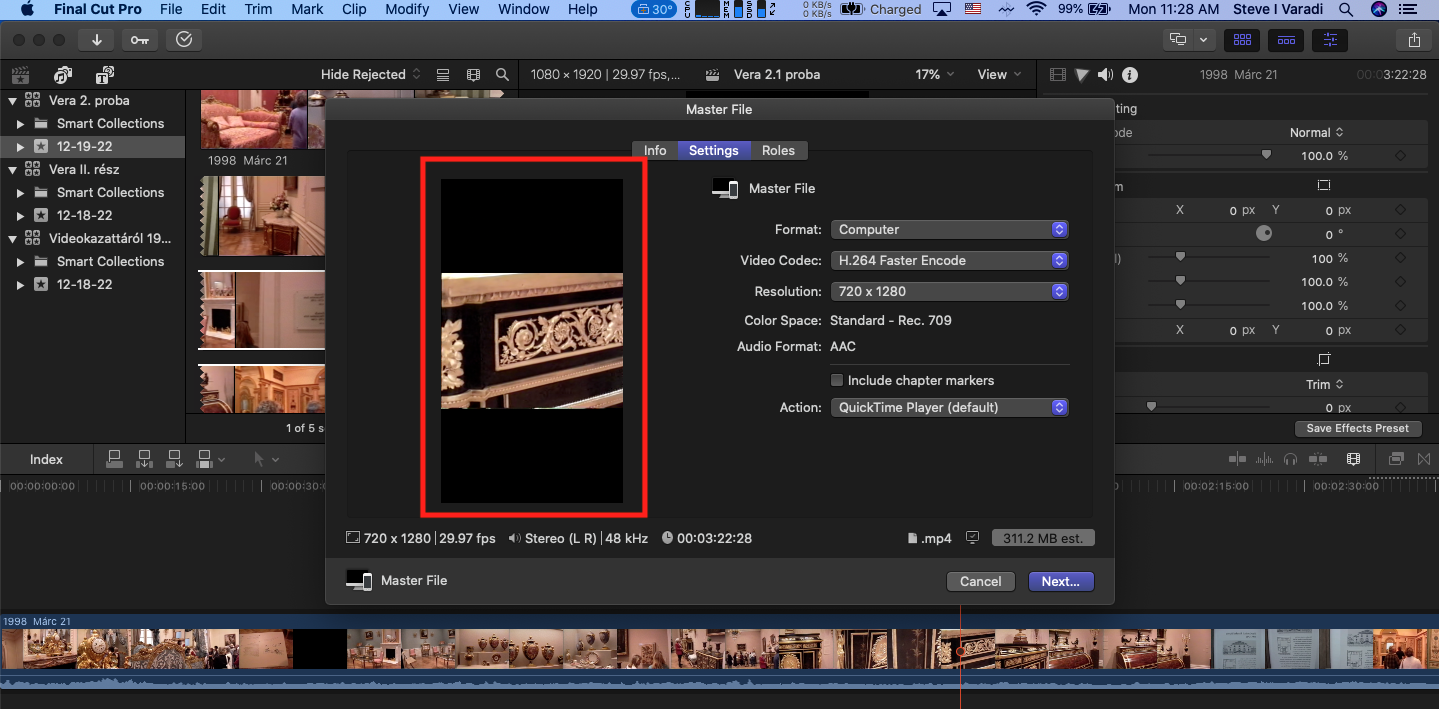Show the Titles and Generators sidebar

pos(104,75)
